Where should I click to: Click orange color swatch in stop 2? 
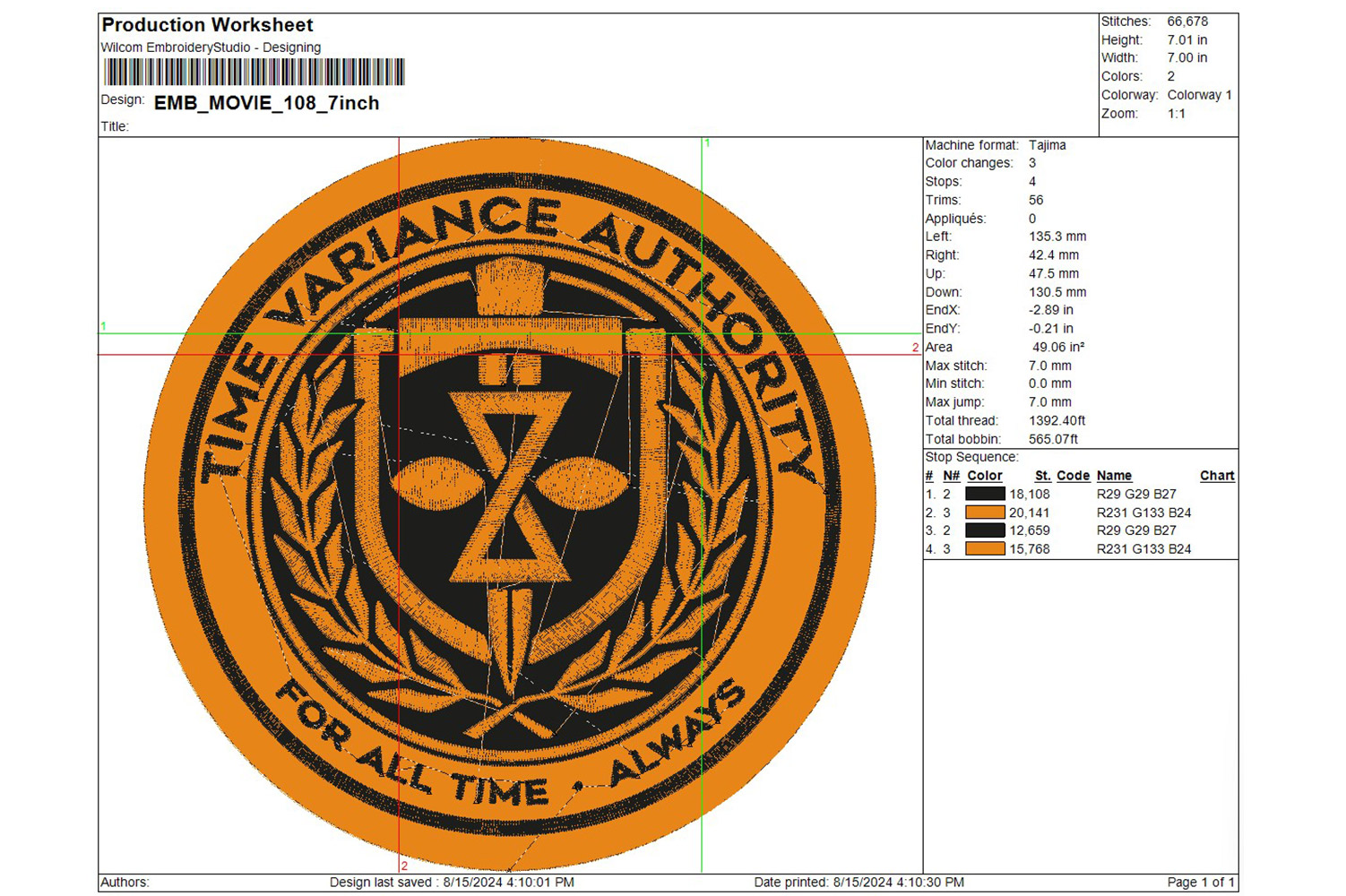click(x=985, y=513)
